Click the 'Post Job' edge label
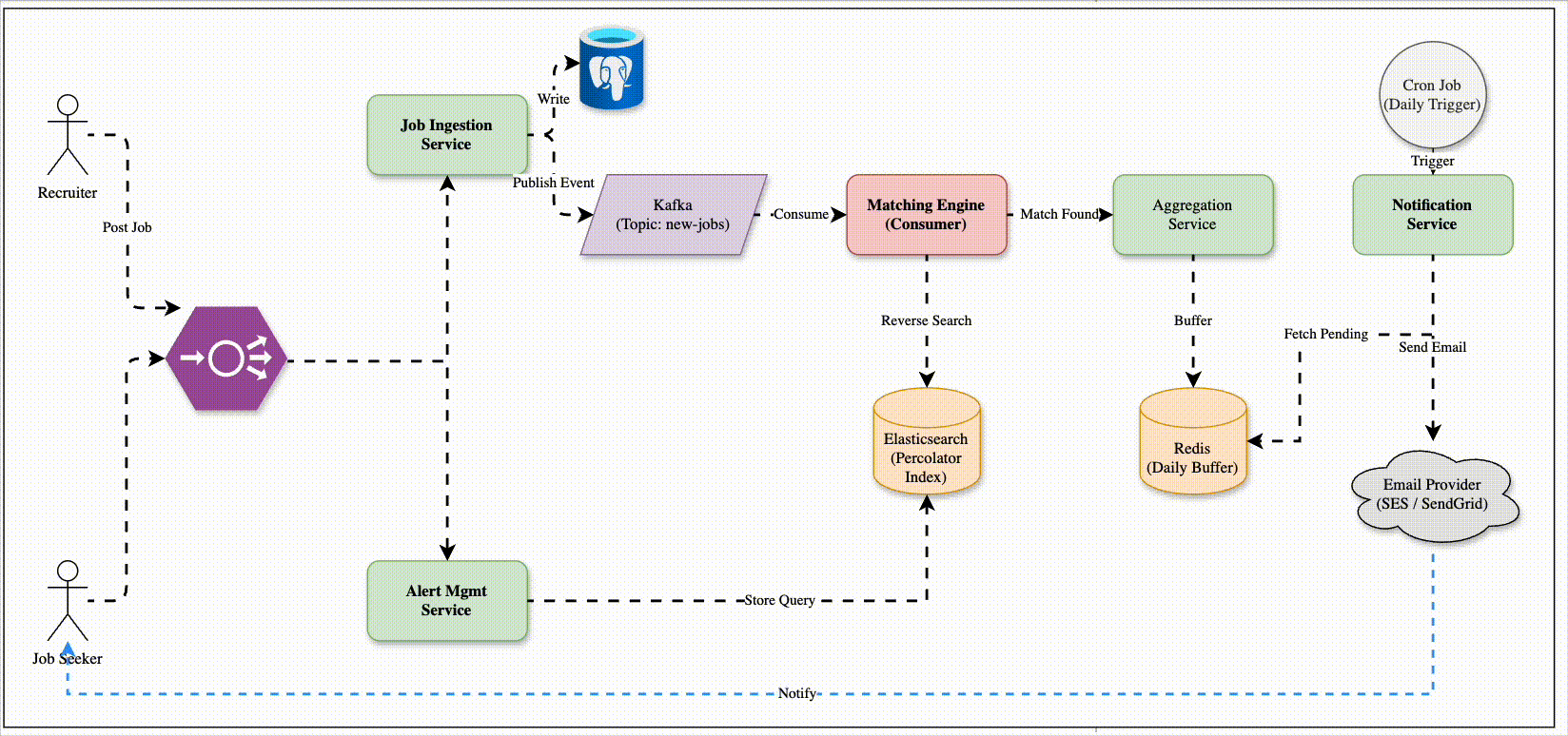Image resolution: width=1568 pixels, height=736 pixels. point(127,227)
